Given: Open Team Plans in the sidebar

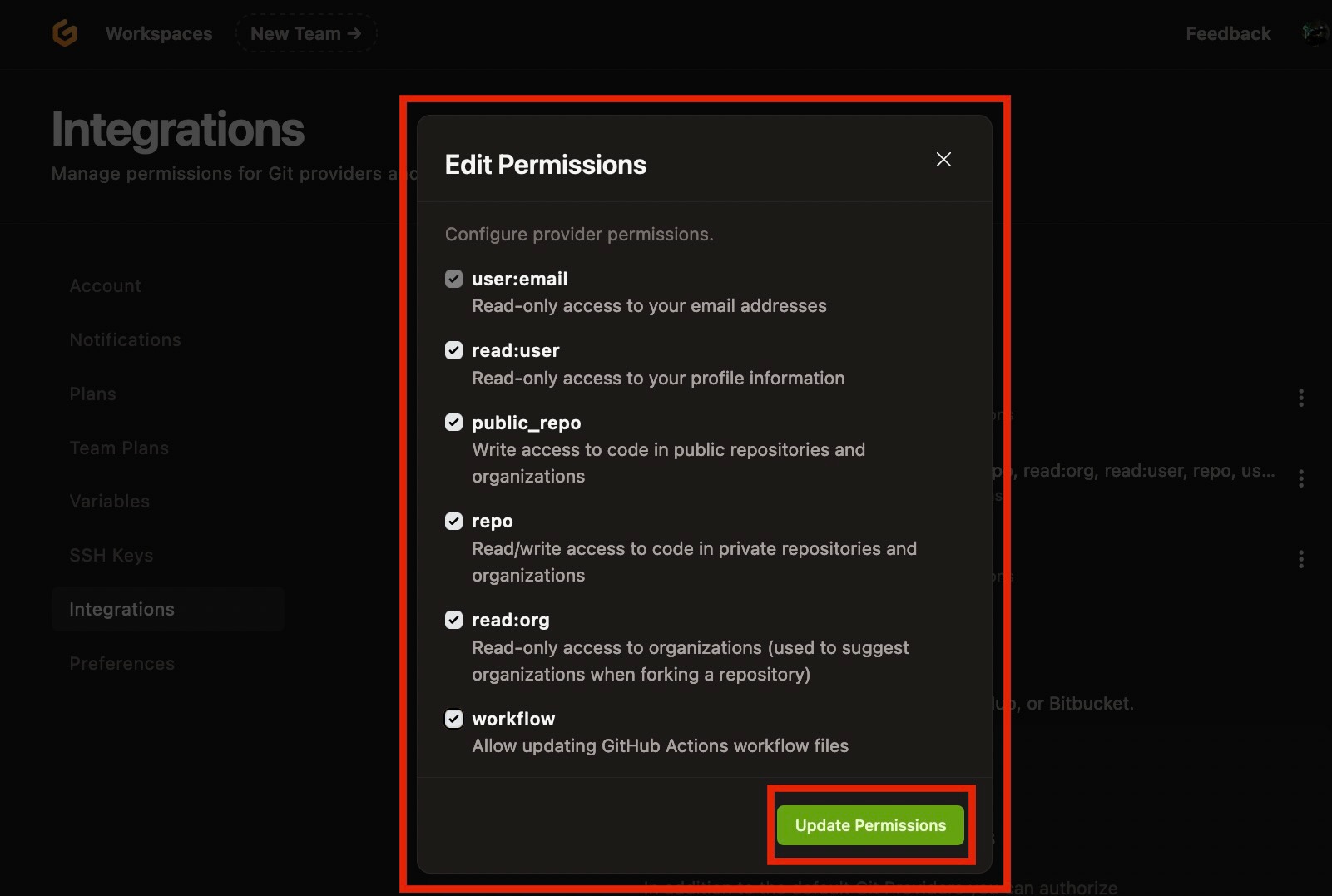Looking at the screenshot, I should pos(119,448).
